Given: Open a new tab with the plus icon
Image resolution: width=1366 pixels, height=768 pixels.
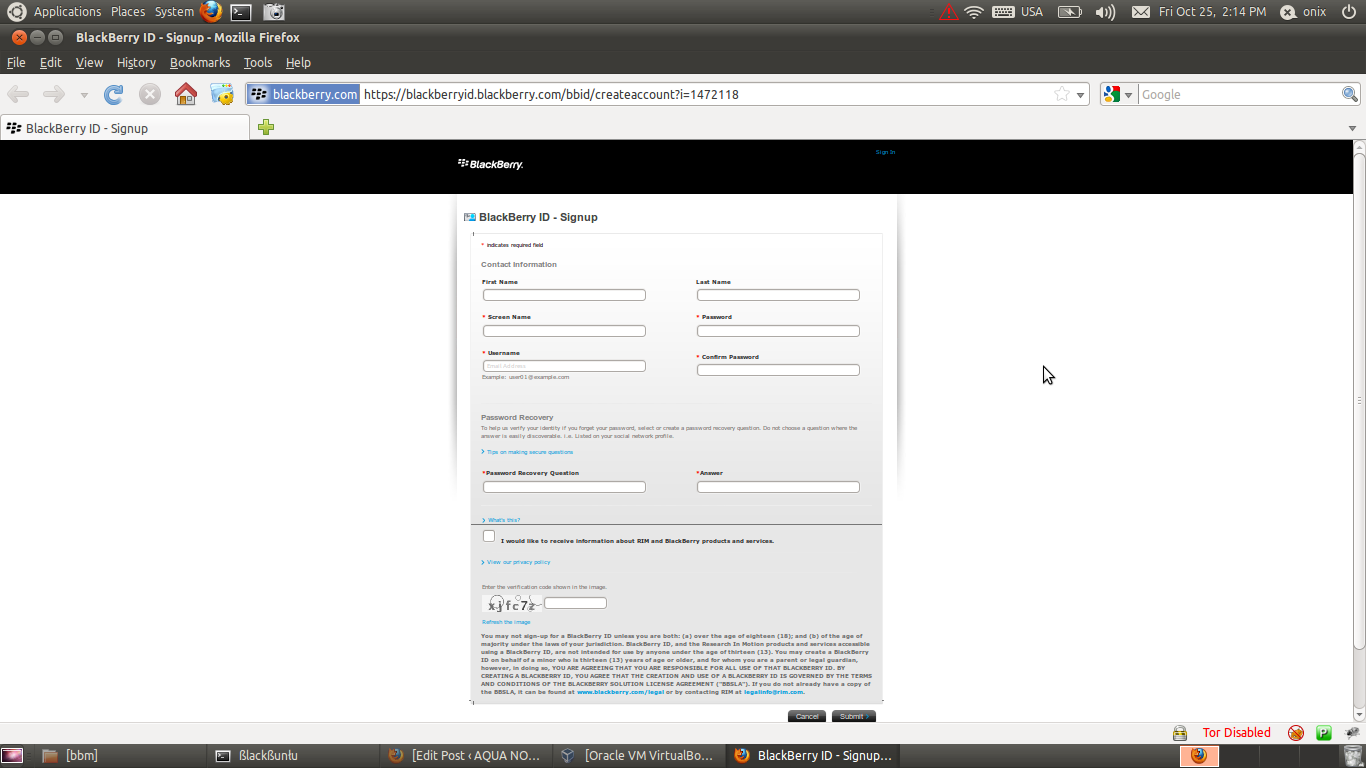Looking at the screenshot, I should pos(266,127).
